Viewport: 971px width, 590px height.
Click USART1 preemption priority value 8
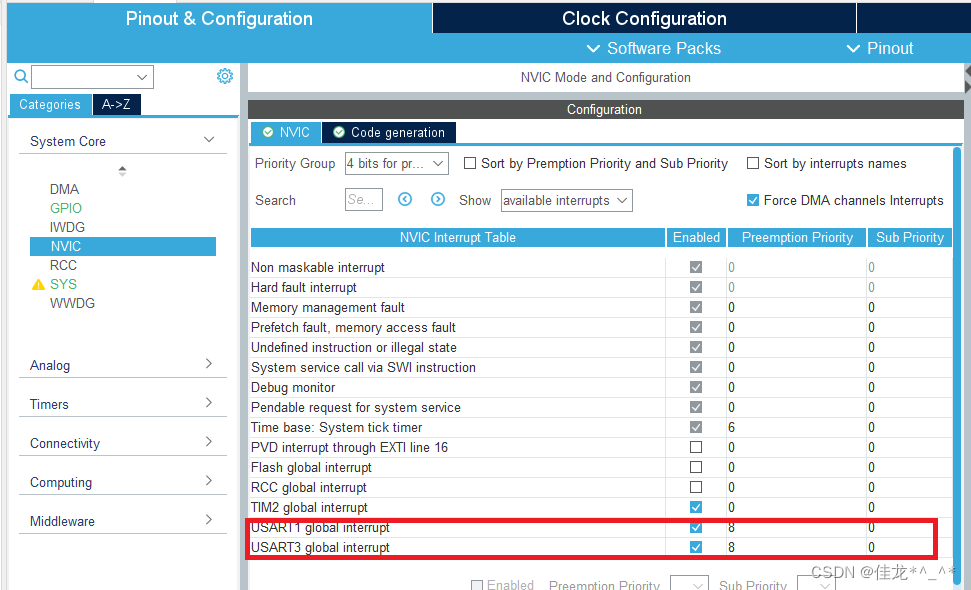click(x=731, y=527)
